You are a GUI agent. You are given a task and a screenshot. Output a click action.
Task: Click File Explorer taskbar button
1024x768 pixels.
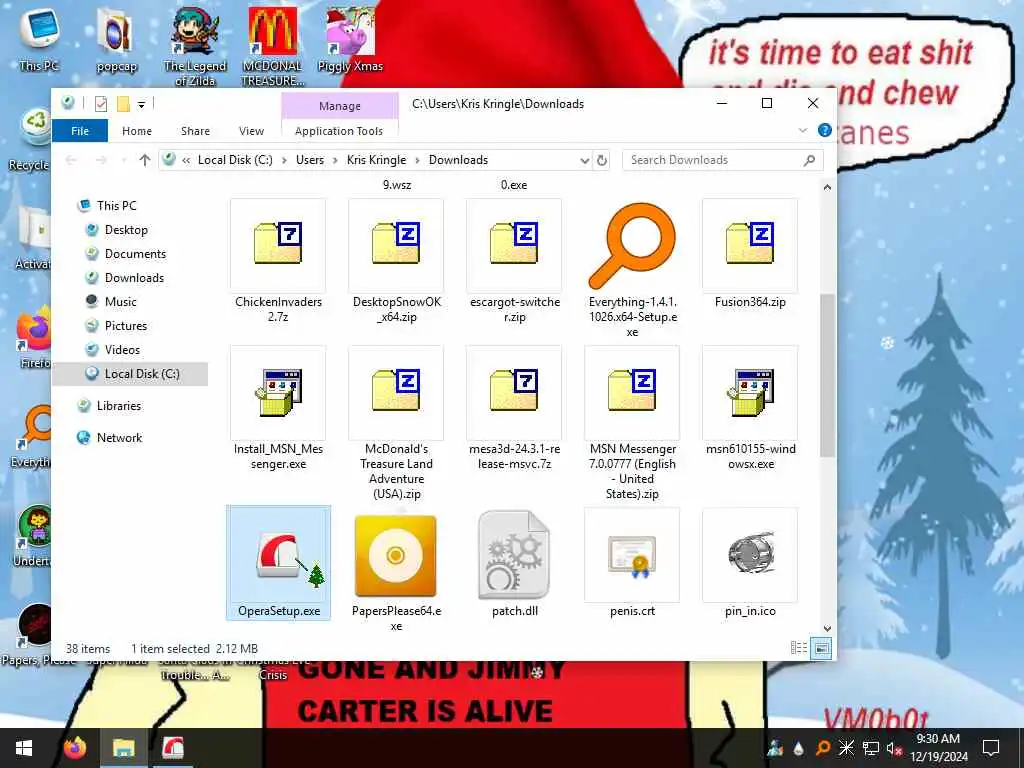123,748
